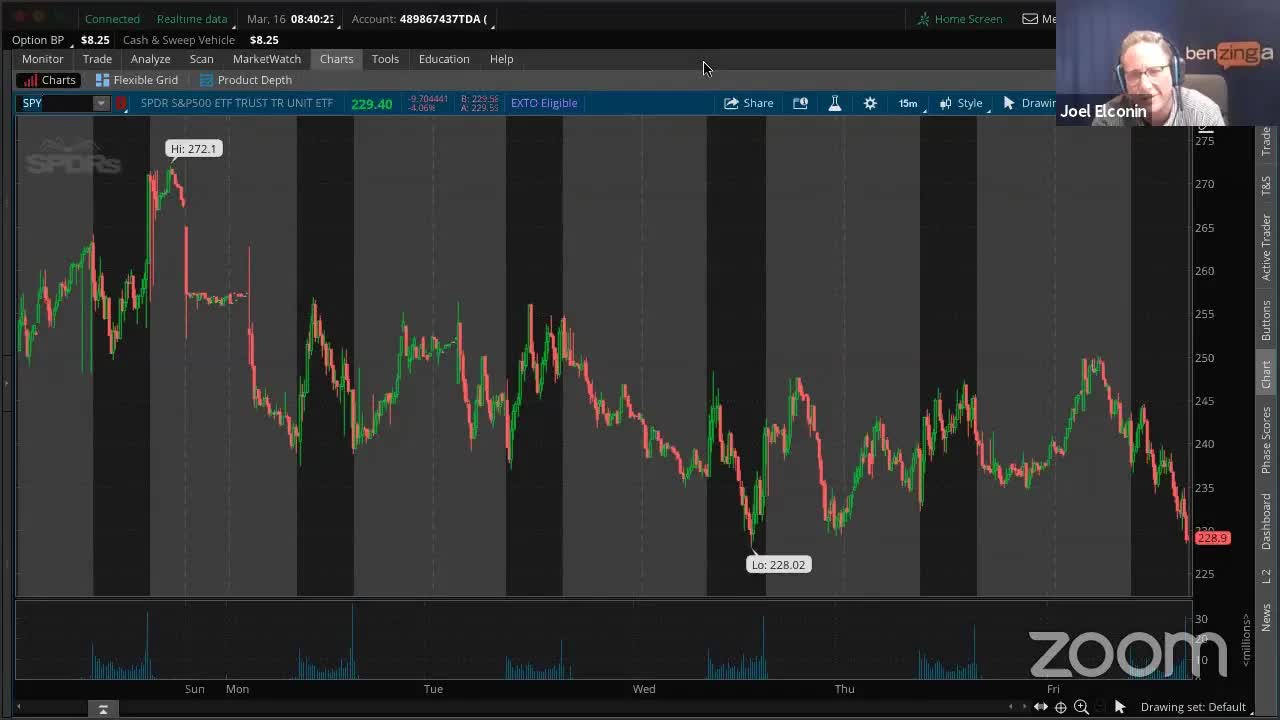The width and height of the screenshot is (1280, 720).
Task: Select the Charts sub-tab
Action: (50, 80)
